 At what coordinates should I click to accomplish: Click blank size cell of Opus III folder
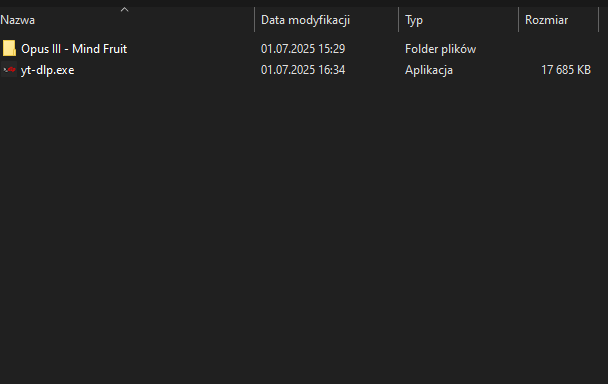[x=558, y=49]
